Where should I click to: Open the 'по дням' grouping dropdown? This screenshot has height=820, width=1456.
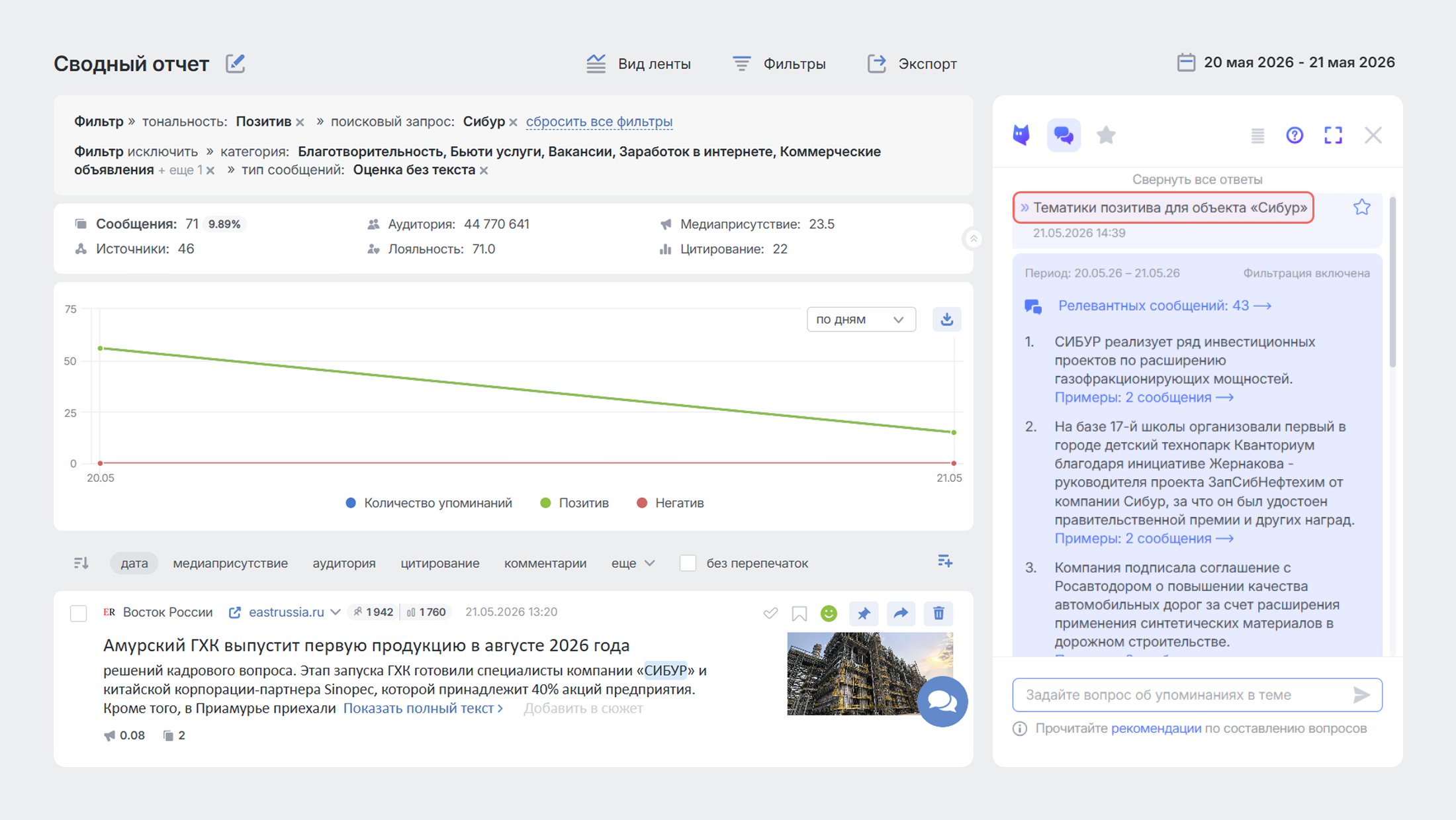pos(860,320)
